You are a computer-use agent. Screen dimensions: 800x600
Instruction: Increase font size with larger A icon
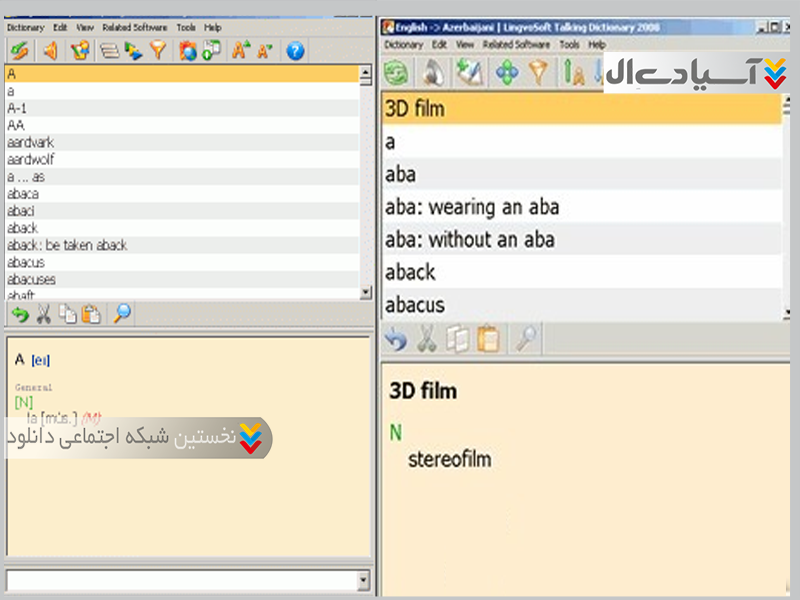pos(240,51)
